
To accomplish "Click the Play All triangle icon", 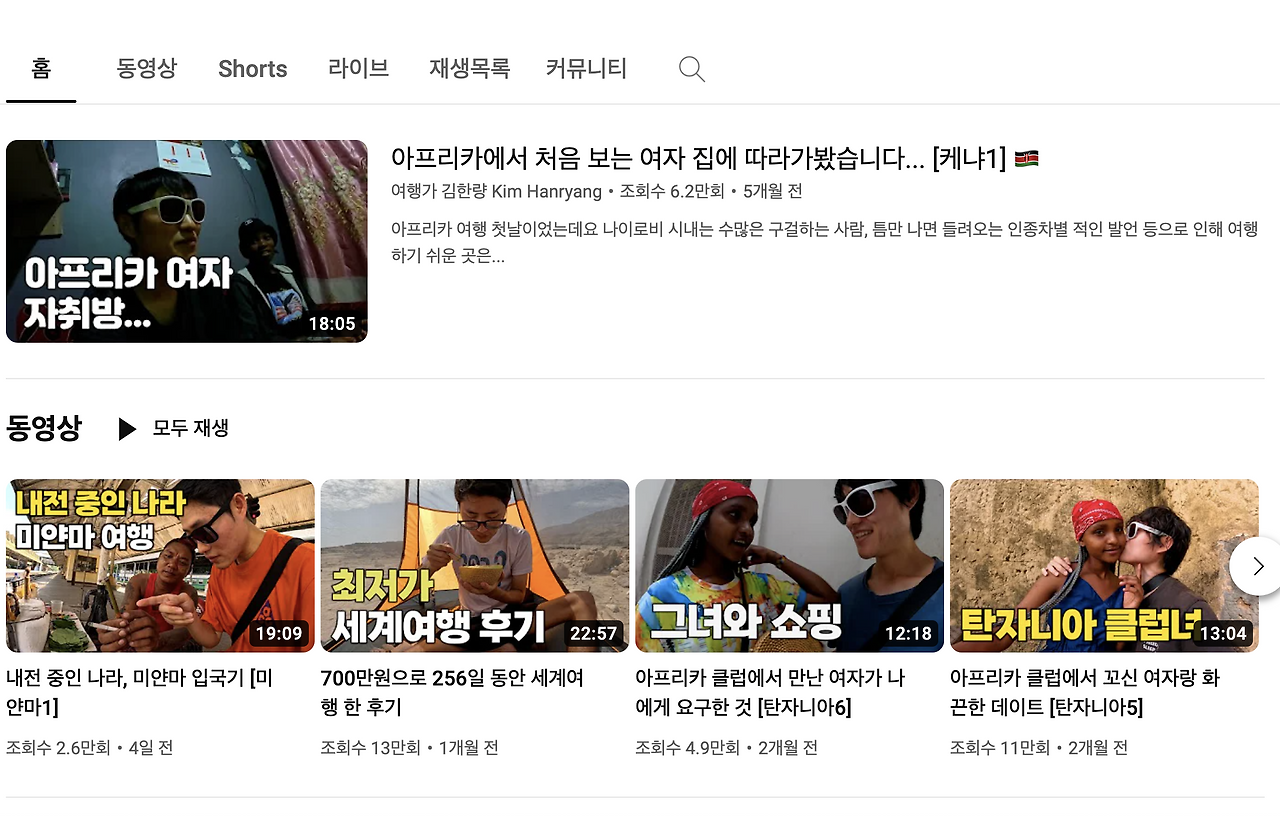I will pyautogui.click(x=127, y=428).
